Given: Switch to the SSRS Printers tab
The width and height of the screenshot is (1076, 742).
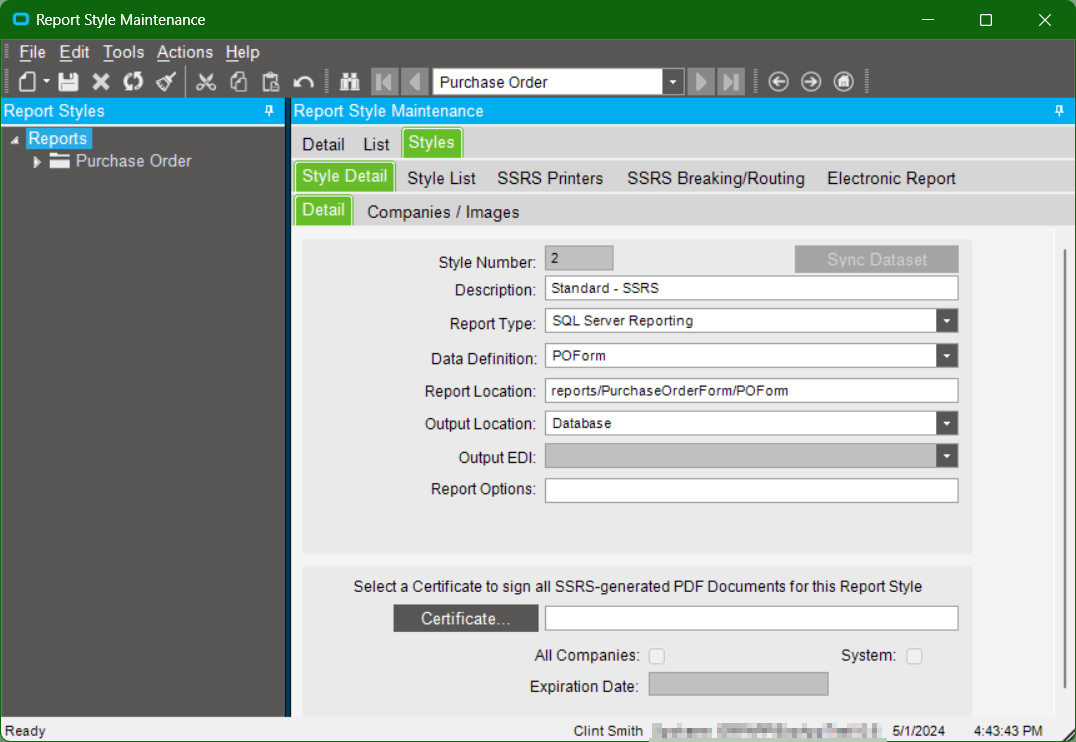Looking at the screenshot, I should coord(550,178).
